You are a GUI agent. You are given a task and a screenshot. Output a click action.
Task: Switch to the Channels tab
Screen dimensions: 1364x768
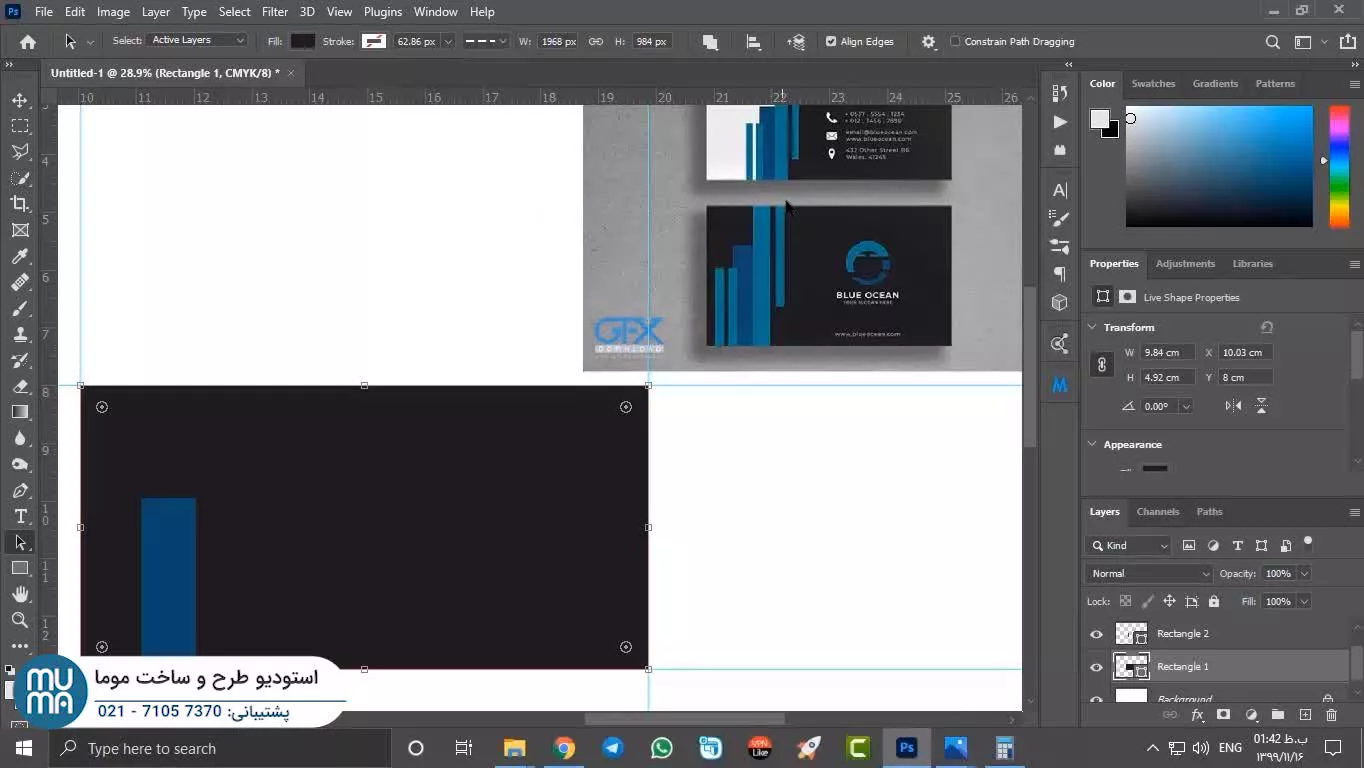(1157, 512)
